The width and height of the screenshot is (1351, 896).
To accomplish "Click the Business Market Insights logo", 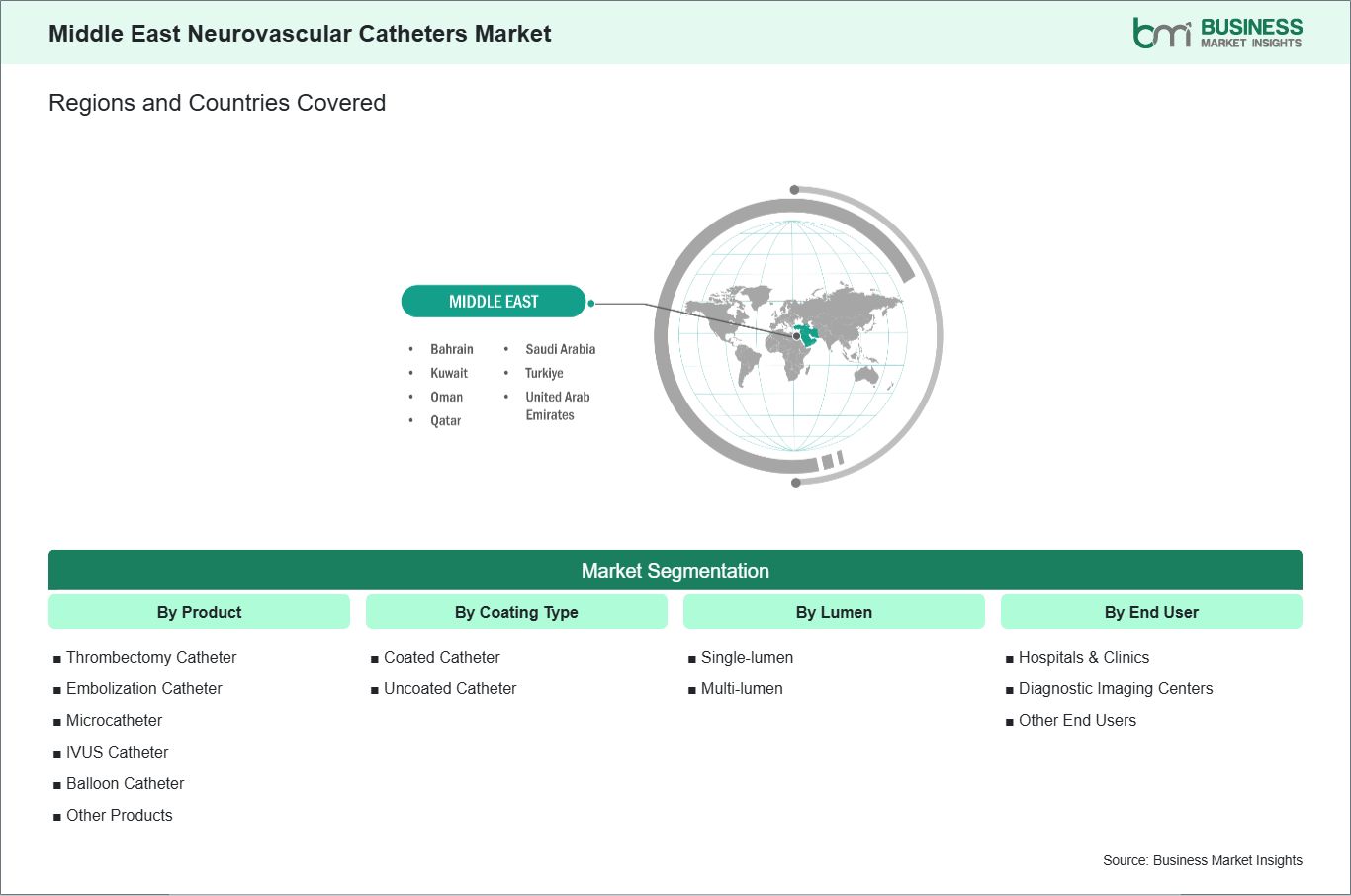I will pos(1216,33).
